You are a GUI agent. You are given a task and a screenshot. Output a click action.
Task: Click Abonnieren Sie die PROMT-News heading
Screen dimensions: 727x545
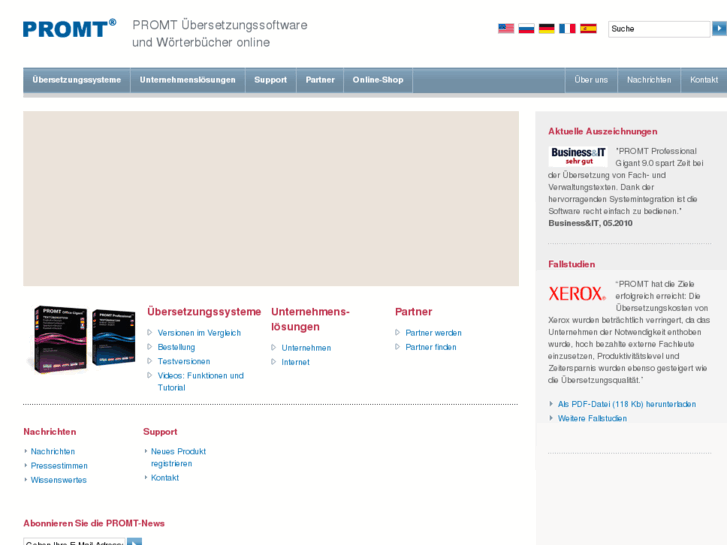(94, 523)
